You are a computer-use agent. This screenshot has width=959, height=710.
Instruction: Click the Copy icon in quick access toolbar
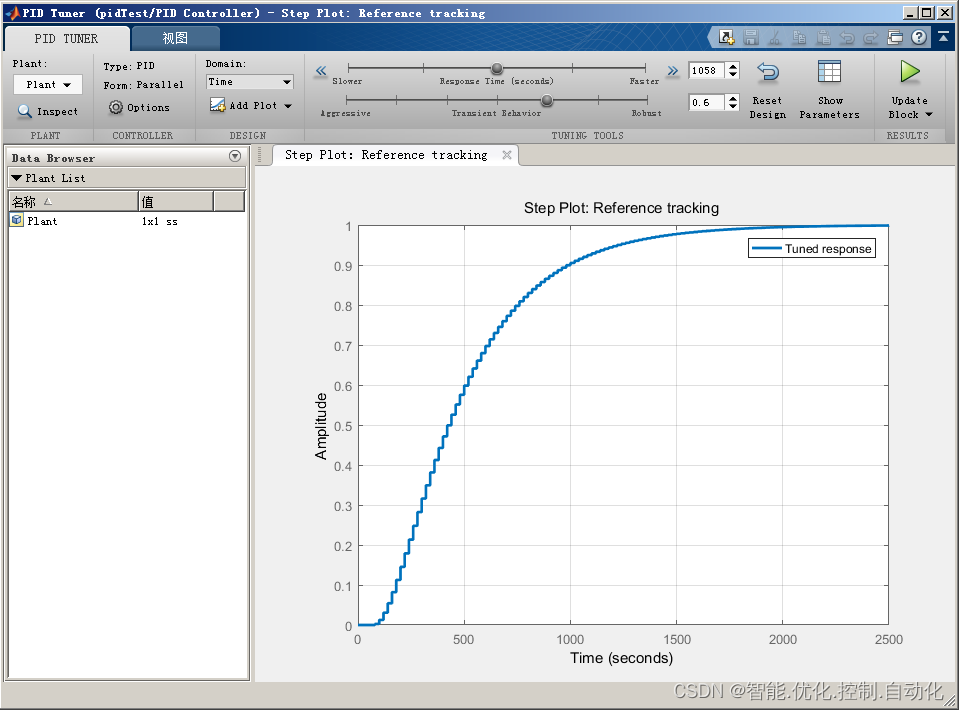[799, 37]
